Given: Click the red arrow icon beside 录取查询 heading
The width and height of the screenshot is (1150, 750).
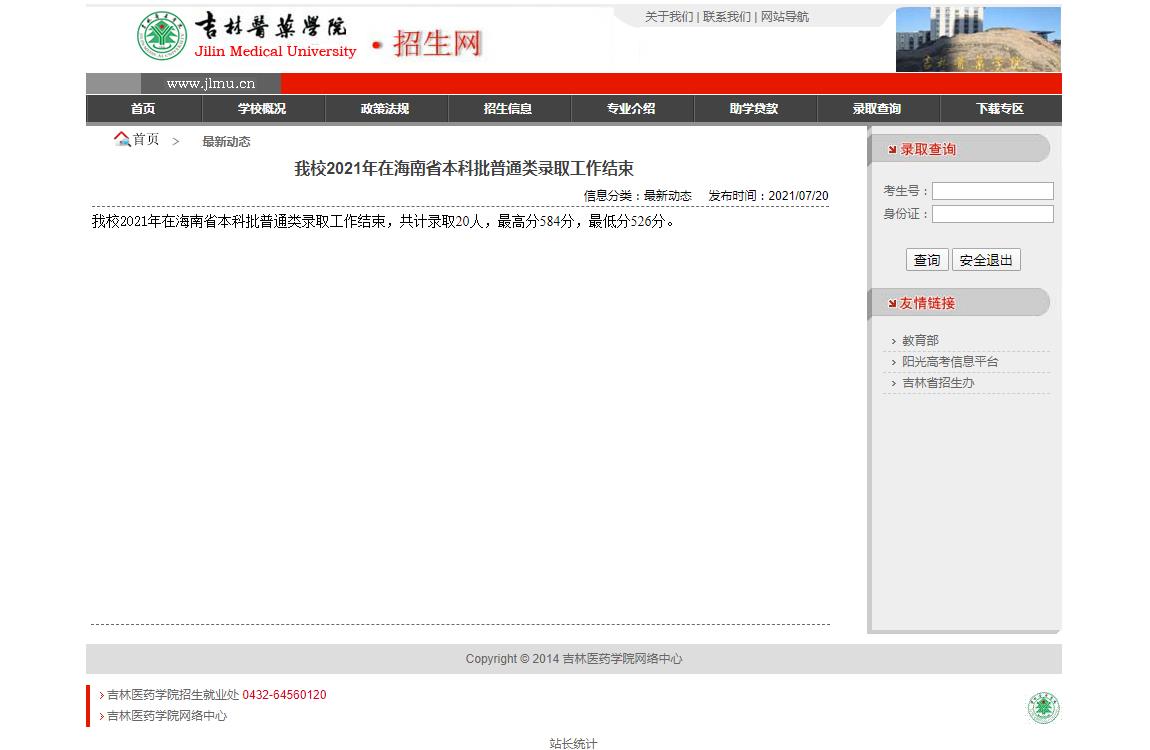Looking at the screenshot, I should 893,150.
